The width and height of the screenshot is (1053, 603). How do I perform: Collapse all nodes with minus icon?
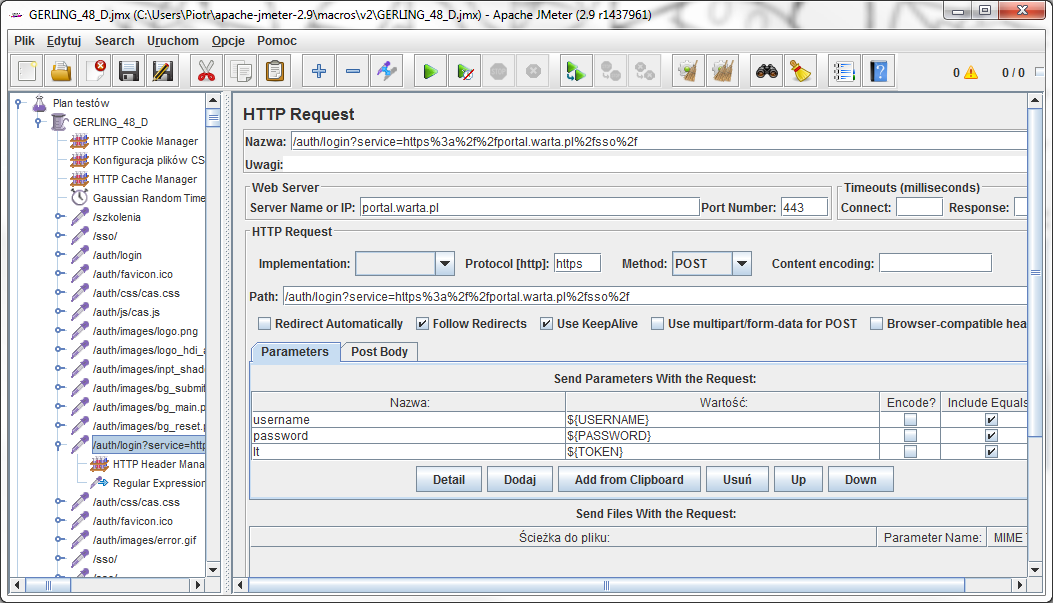pos(353,71)
